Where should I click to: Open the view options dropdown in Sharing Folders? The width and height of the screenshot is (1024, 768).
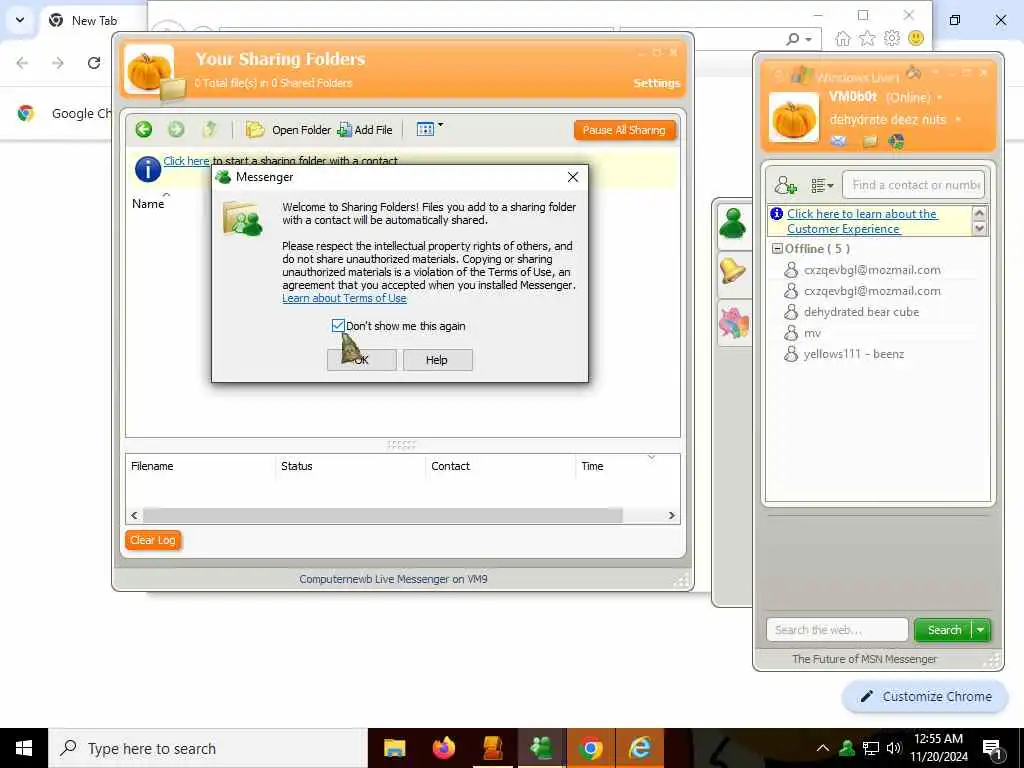(x=430, y=129)
